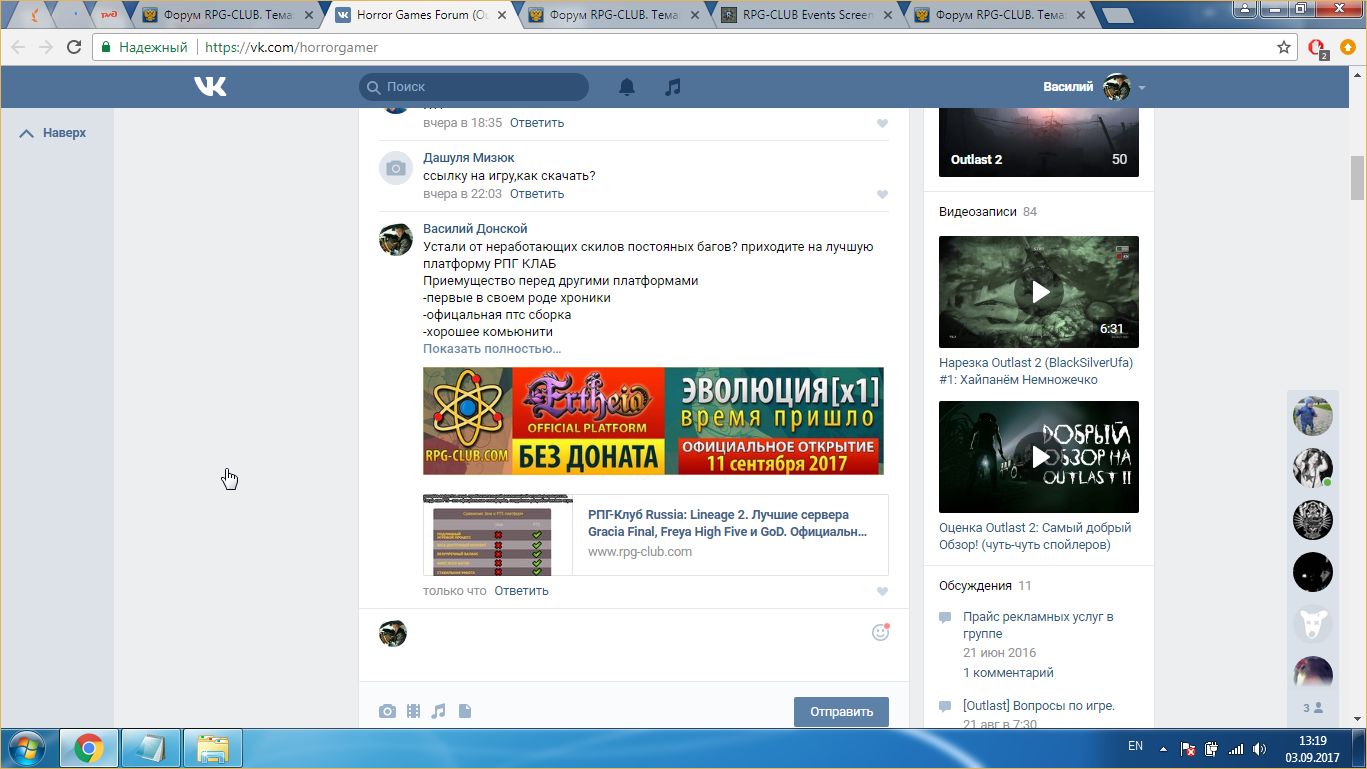Reply to comment posted вчера в 18:35
Viewport: 1367px width, 769px height.
pos(537,123)
